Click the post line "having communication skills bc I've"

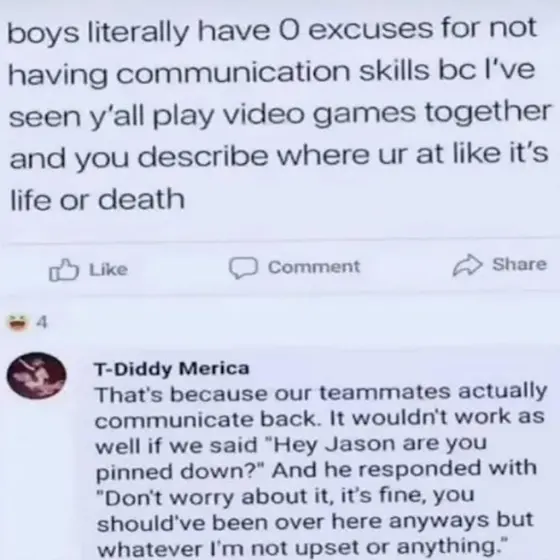point(271,72)
